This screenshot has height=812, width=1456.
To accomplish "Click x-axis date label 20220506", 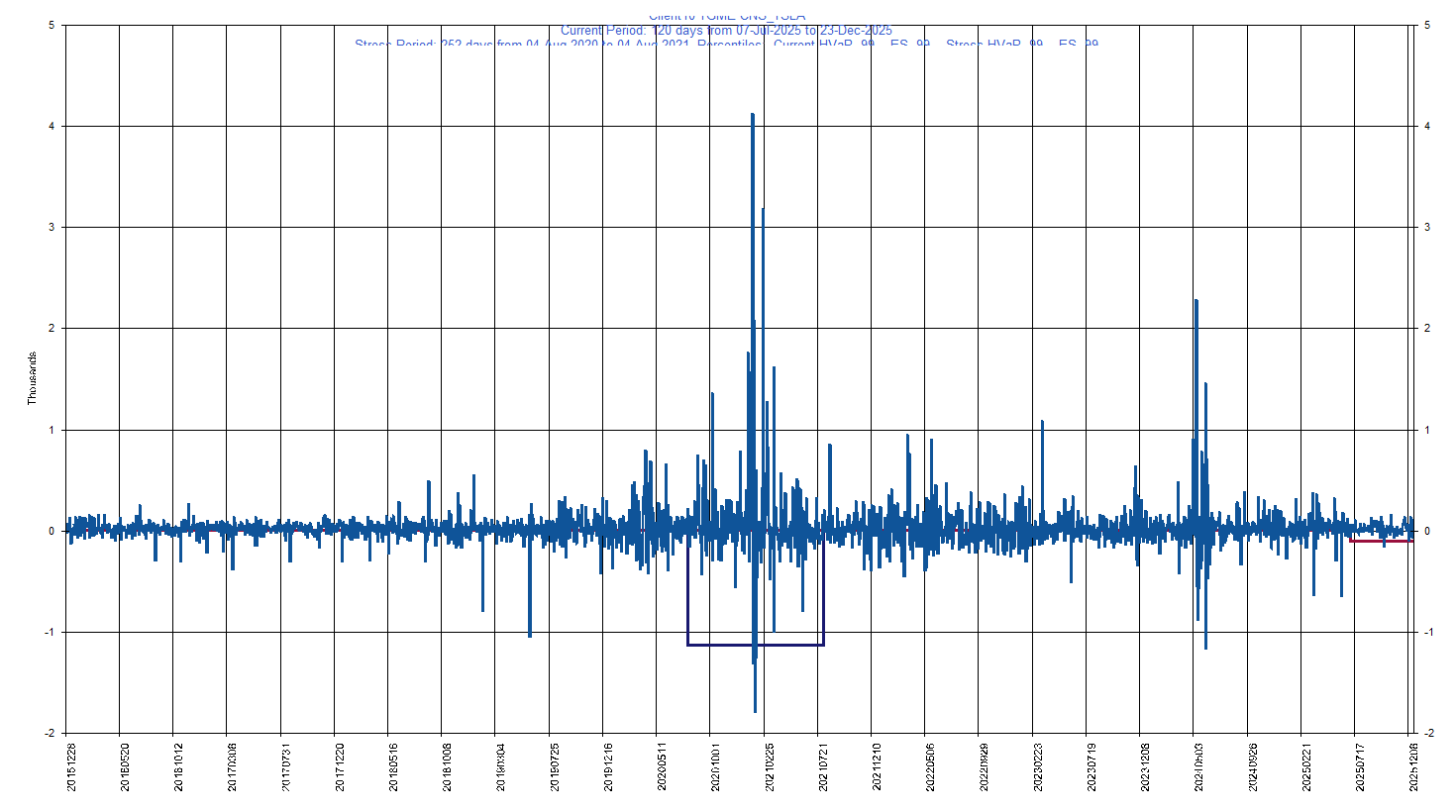I will pyautogui.click(x=929, y=765).
